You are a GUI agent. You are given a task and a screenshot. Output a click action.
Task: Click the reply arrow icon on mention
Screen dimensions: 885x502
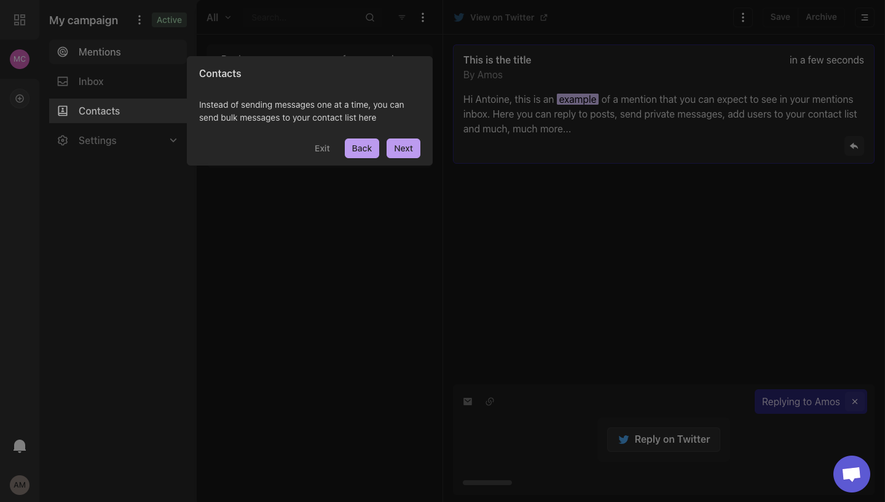click(x=854, y=146)
